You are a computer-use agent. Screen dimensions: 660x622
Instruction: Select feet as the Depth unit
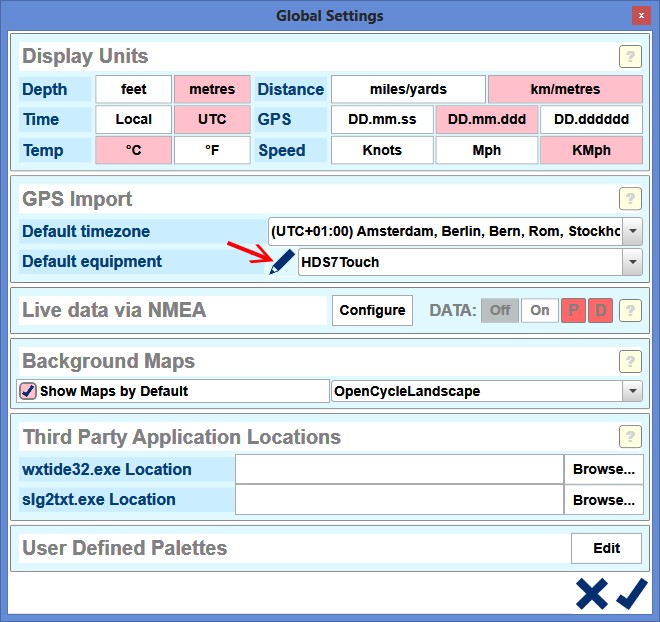pyautogui.click(x=133, y=89)
